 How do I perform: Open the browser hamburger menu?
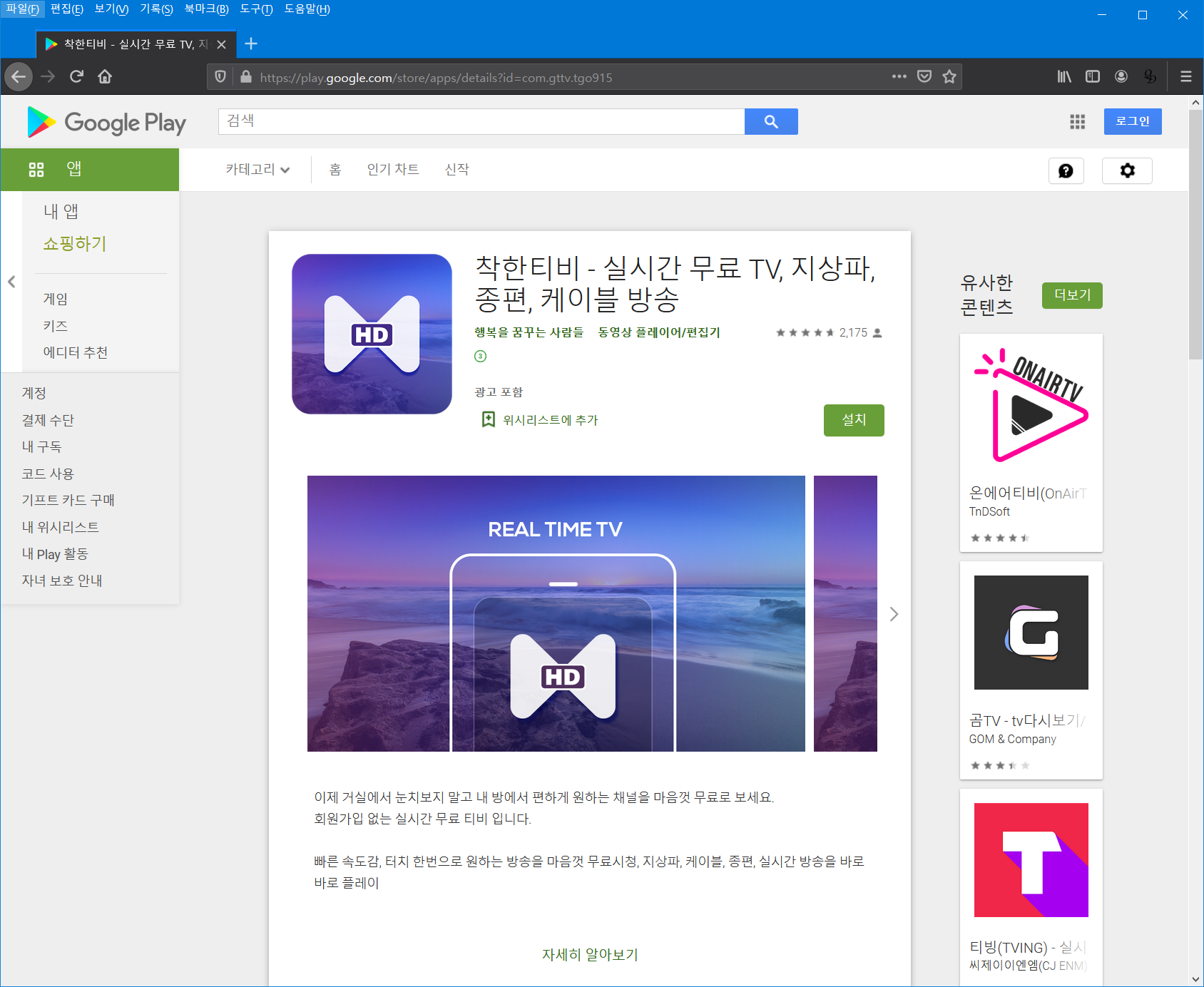(1186, 76)
